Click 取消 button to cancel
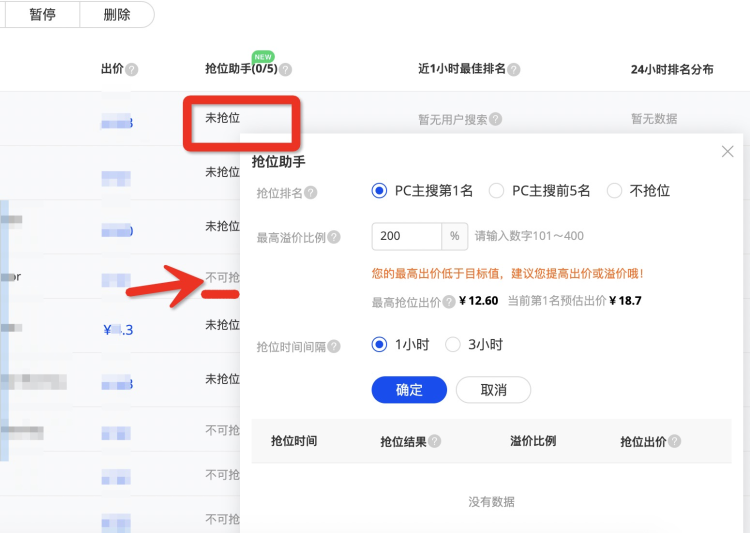The image size is (750, 533). coord(493,390)
